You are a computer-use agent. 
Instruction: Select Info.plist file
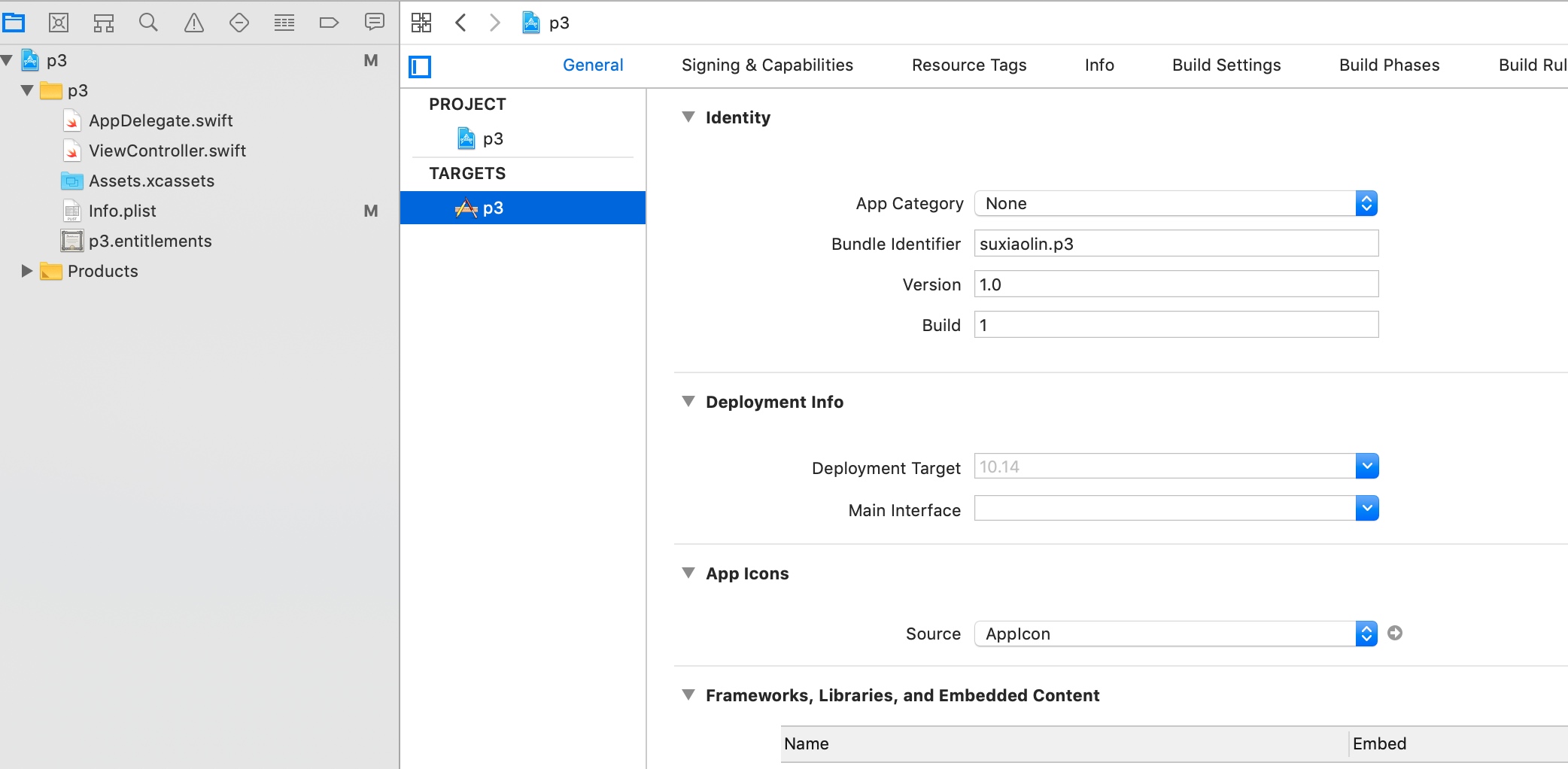point(122,211)
